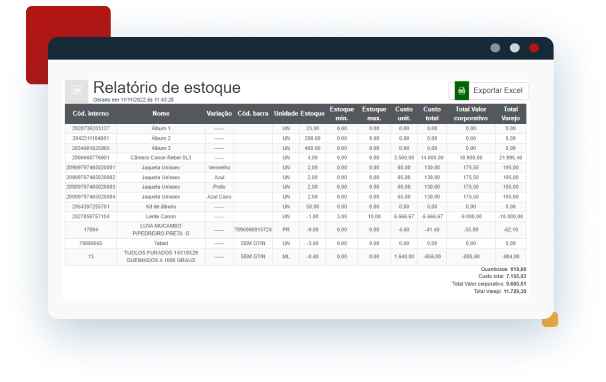Viewport: 606px width, 382px height.
Task: Click unit cost 1.640,00 cell
Action: [404, 257]
